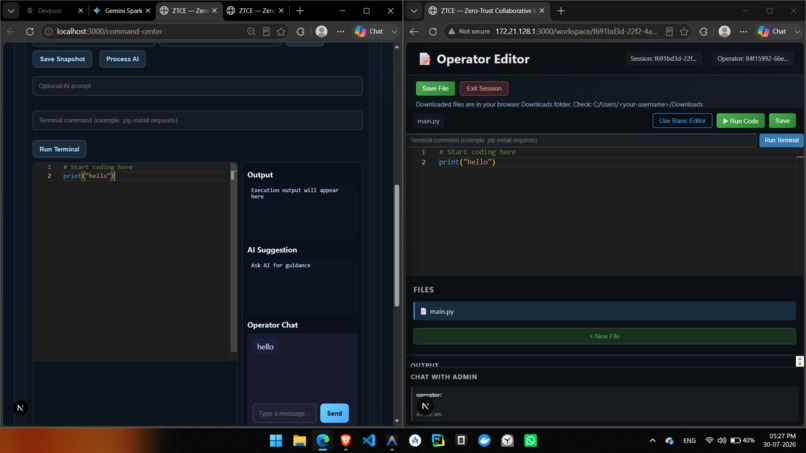Focus Operator Editor terminal command field
The width and height of the screenshot is (806, 453).
click(581, 140)
